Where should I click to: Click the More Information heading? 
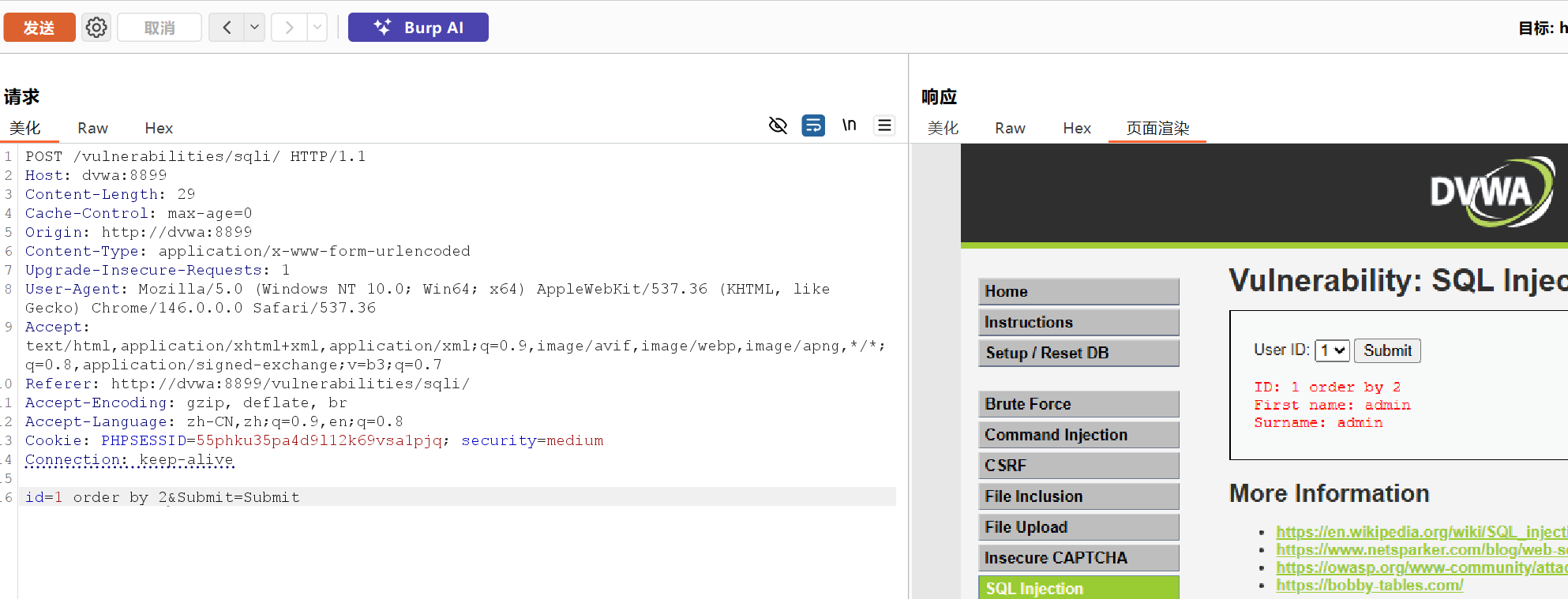pos(1329,493)
